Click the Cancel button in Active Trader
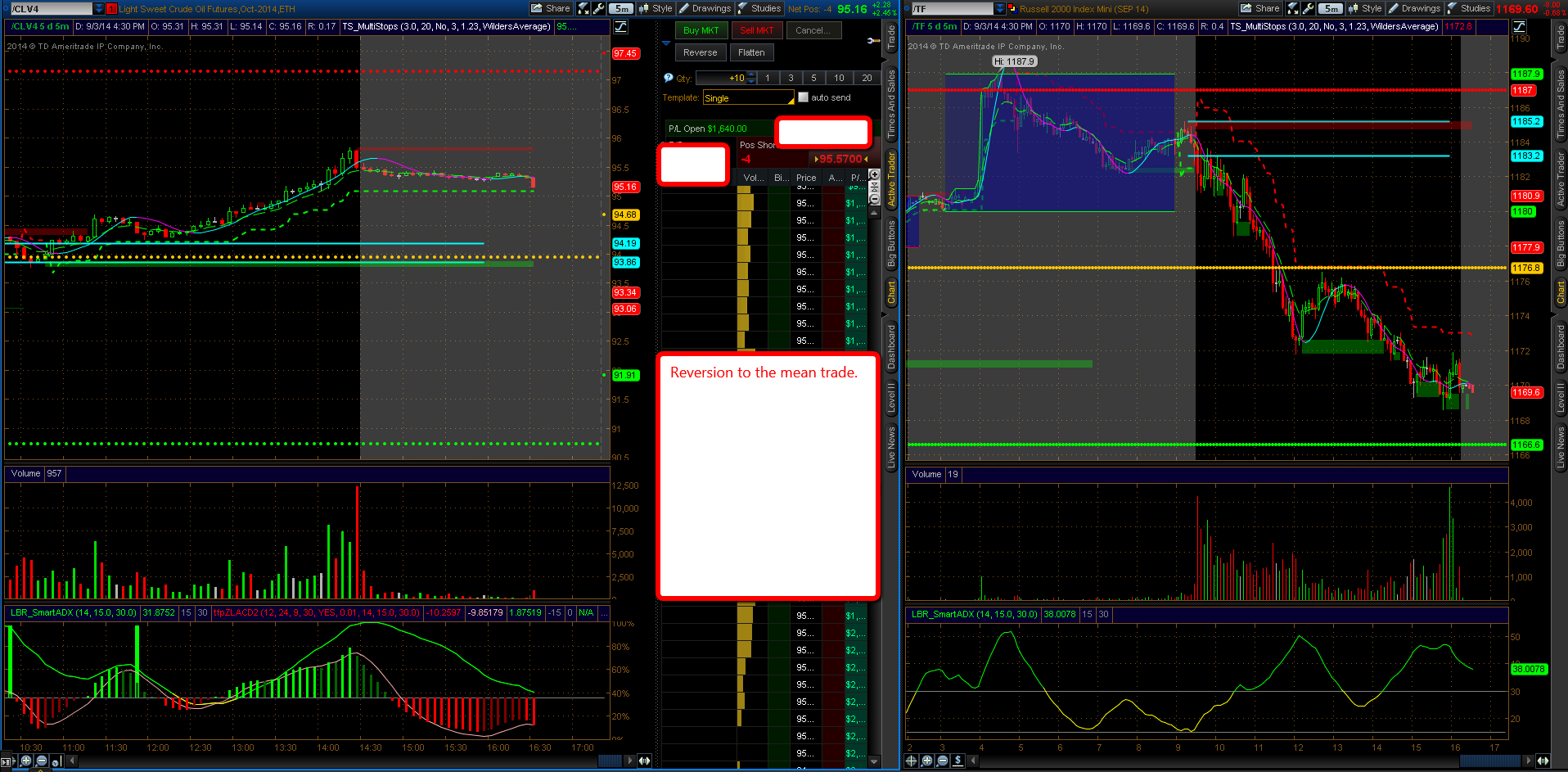The width and height of the screenshot is (1568, 772). coord(813,30)
